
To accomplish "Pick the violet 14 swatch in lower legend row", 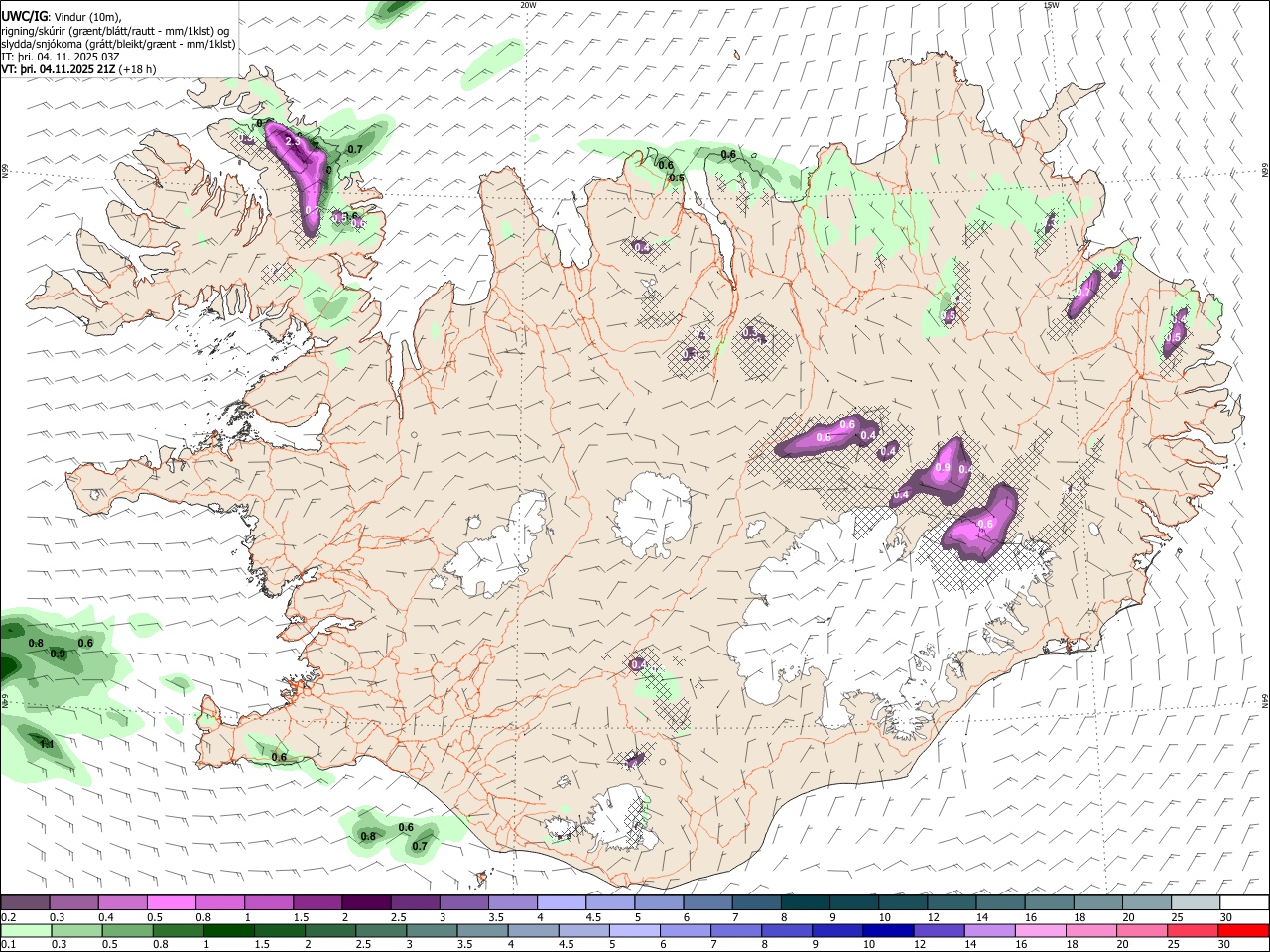I will tap(989, 930).
